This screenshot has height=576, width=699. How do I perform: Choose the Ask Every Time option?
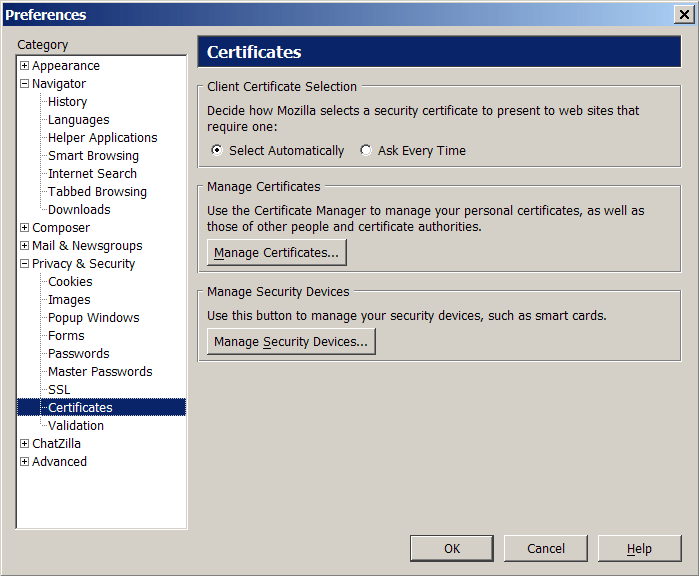coord(366,150)
